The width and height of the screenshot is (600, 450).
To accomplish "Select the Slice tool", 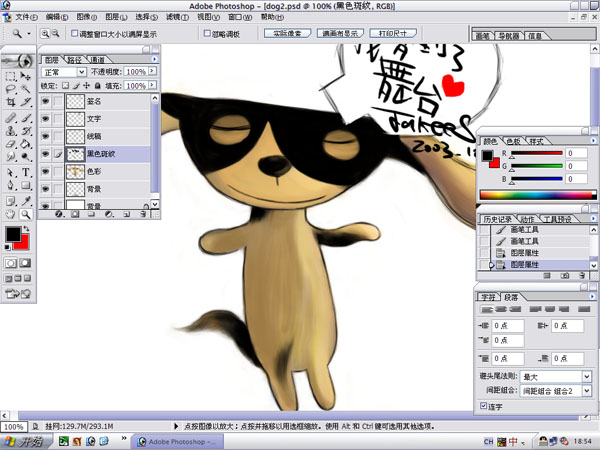I will pyautogui.click(x=25, y=102).
